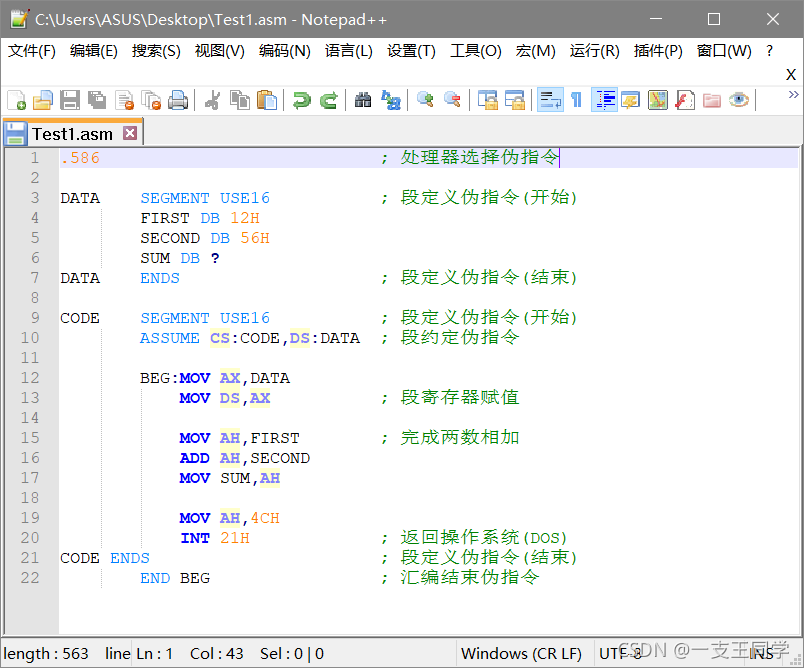Click the UTF-8 encoding status field
Screen dimensions: 804x668
pyautogui.click(x=620, y=654)
